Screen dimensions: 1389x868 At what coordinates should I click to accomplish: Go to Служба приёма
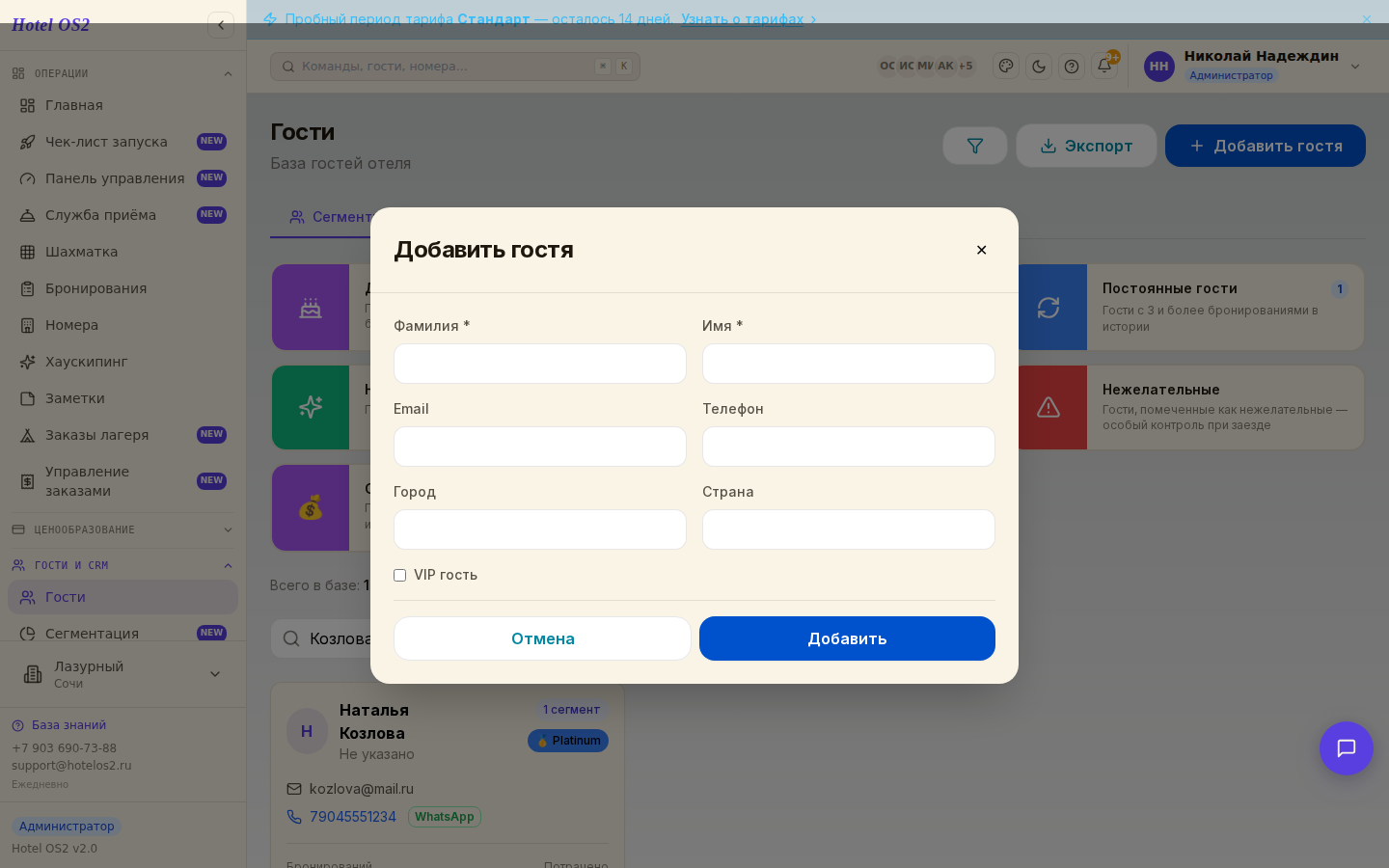[123, 215]
